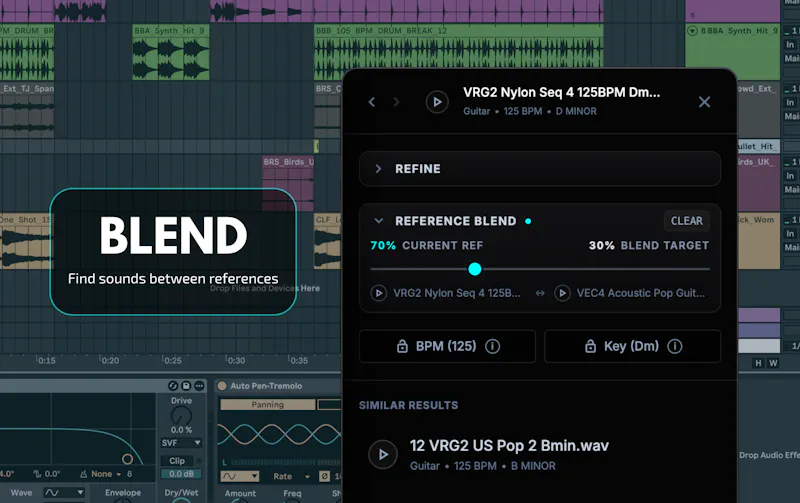
Task: Expand the REFINE section
Action: click(x=540, y=169)
